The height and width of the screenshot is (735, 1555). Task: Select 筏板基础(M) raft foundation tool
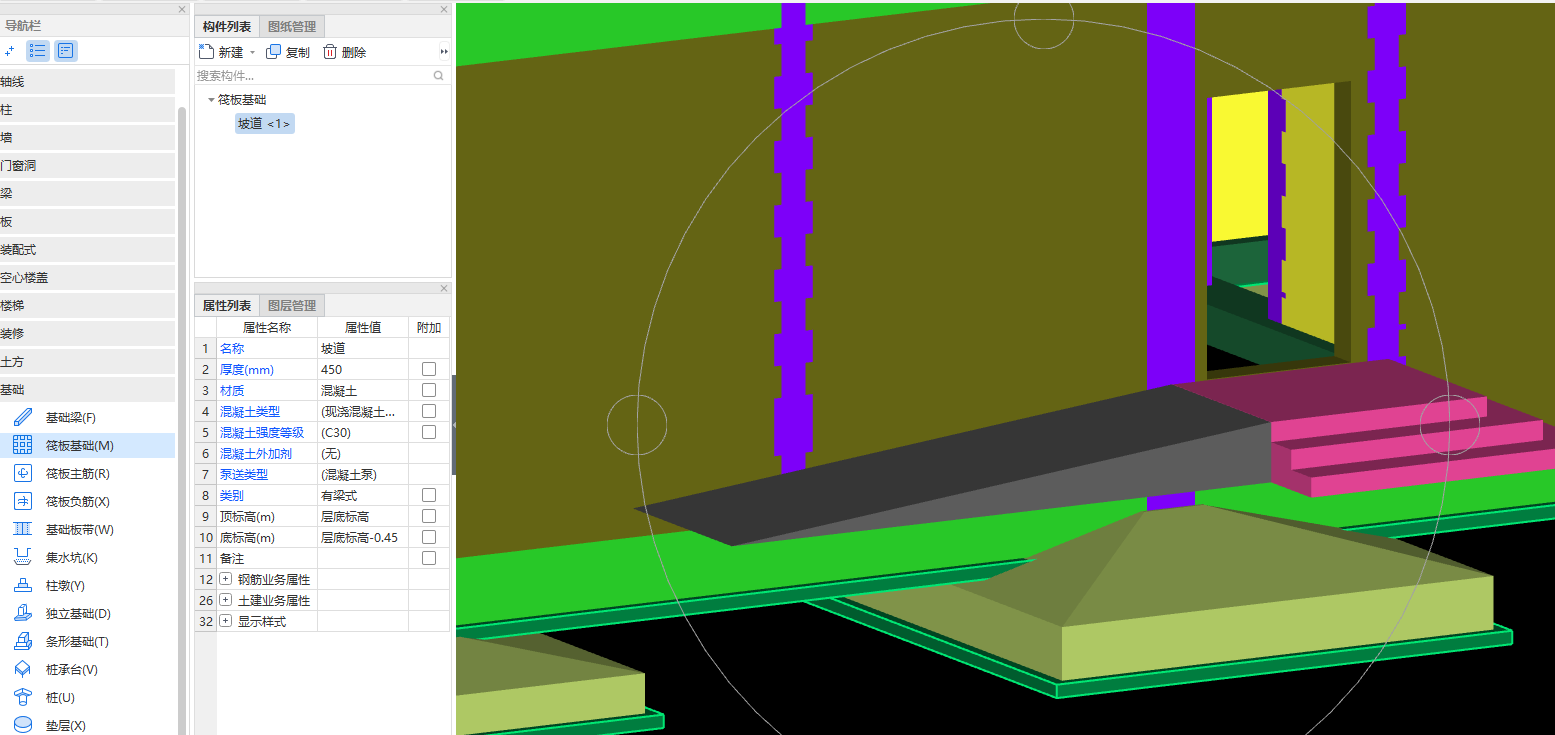[87, 445]
